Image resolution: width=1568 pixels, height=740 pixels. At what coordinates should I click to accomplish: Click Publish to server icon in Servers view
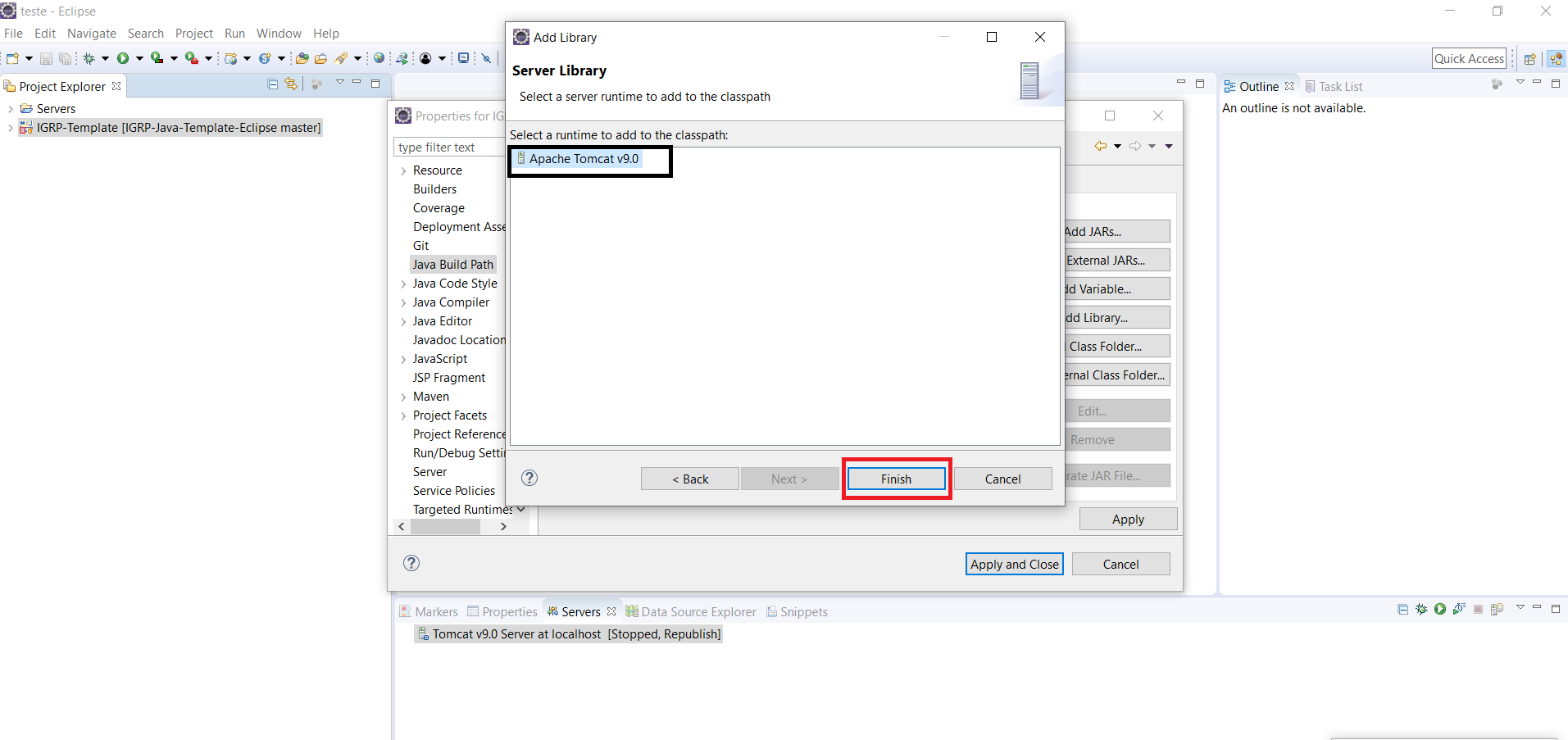(x=1497, y=609)
